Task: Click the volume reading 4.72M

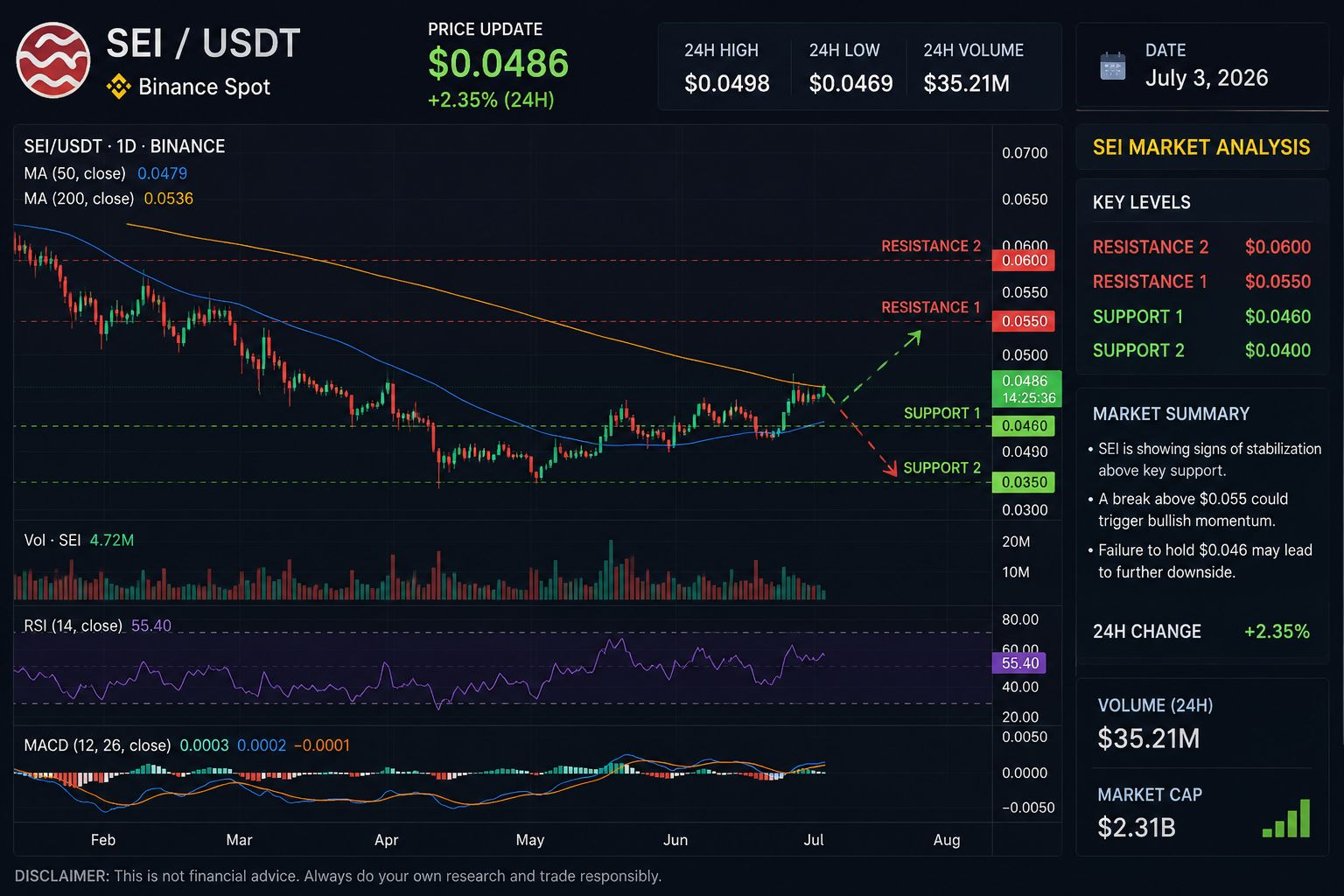Action: point(112,540)
